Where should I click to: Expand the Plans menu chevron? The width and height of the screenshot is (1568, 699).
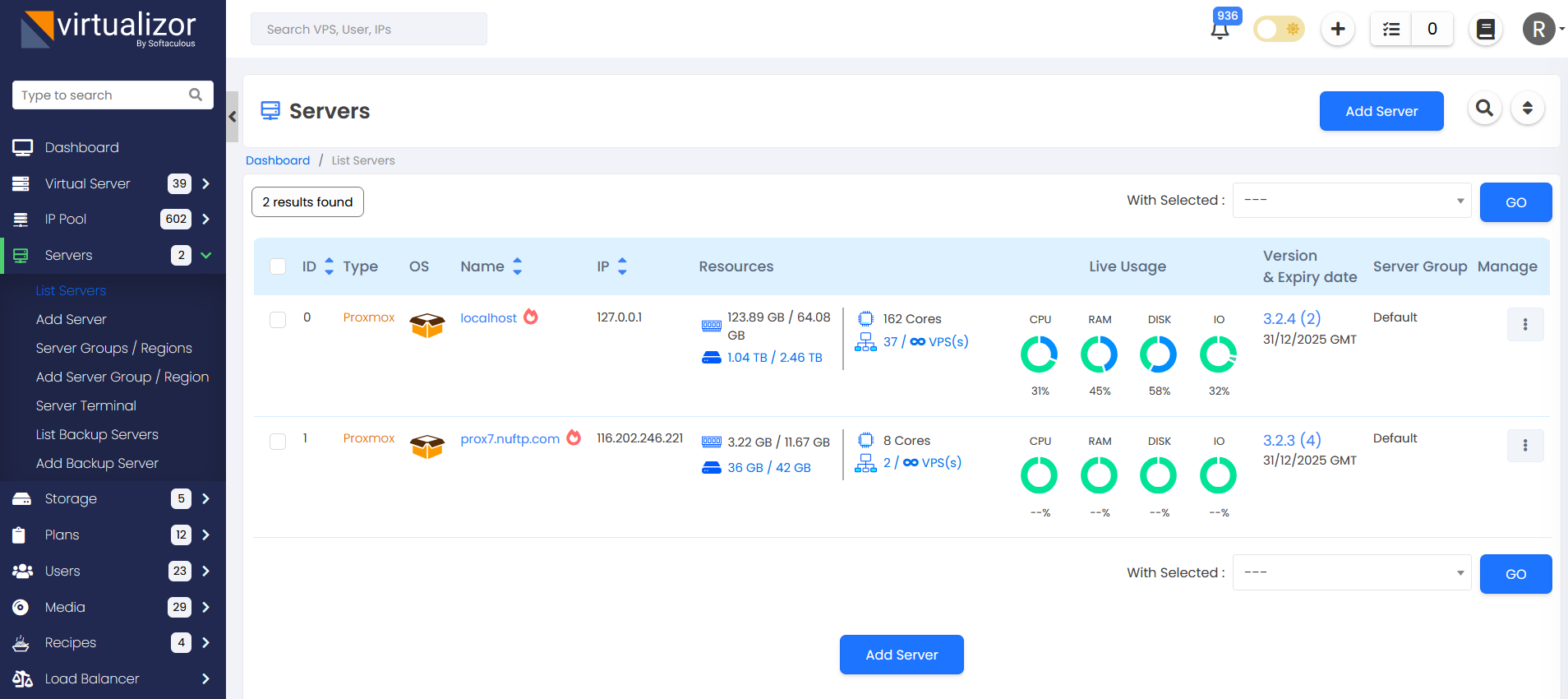(x=205, y=535)
